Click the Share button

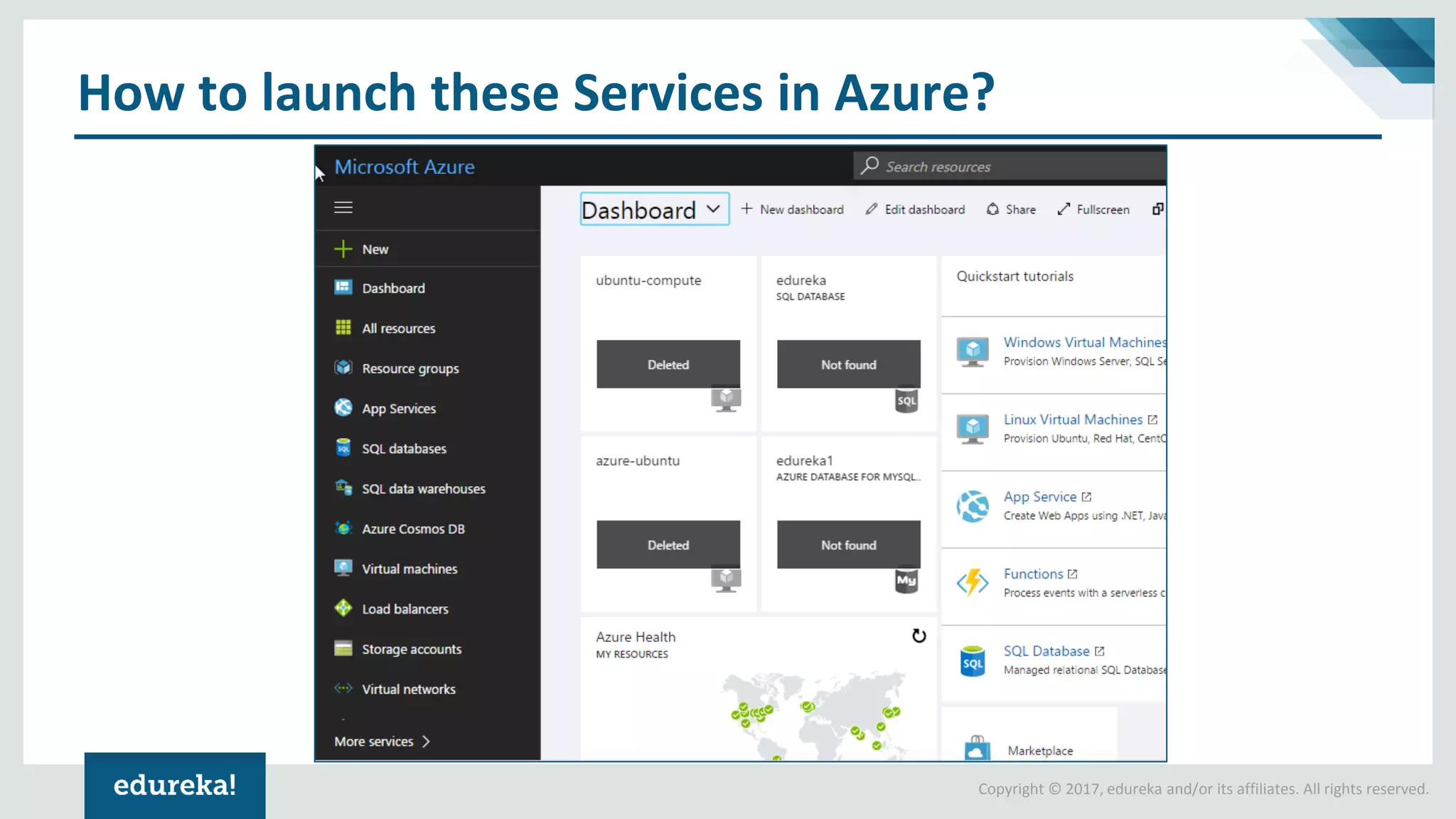1011,209
